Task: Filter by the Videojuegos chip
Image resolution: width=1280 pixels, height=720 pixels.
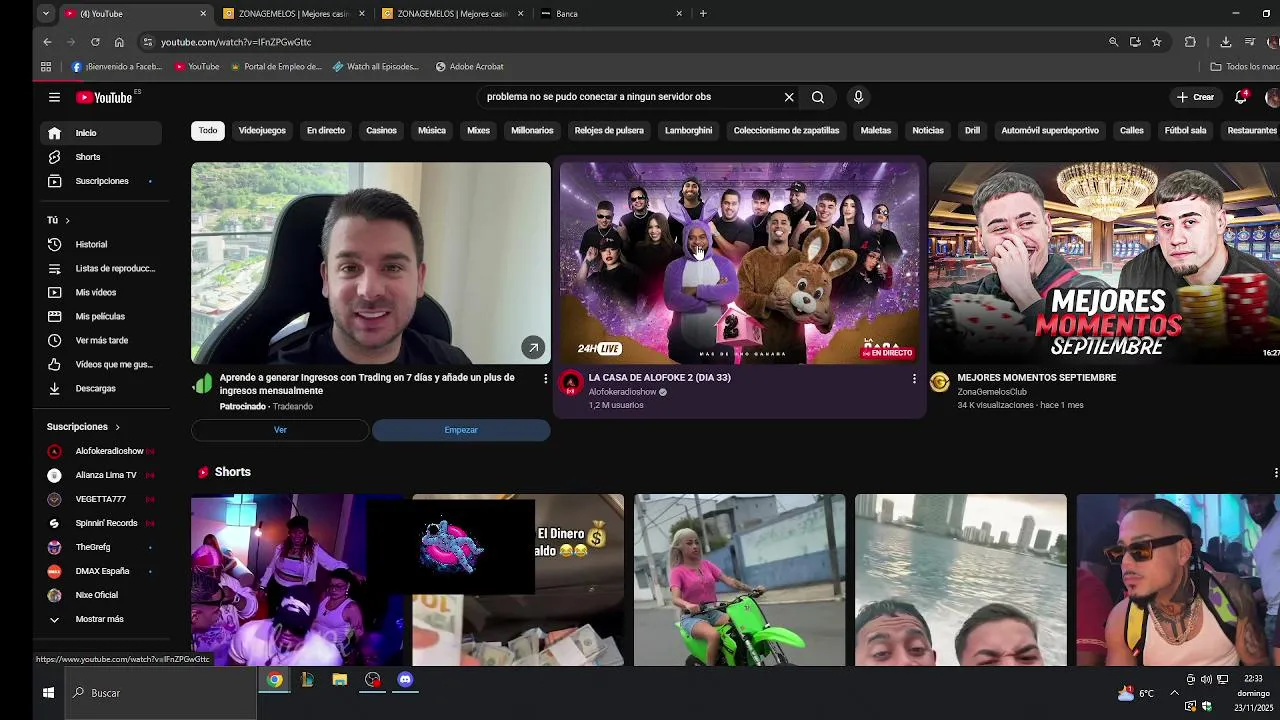Action: (262, 131)
